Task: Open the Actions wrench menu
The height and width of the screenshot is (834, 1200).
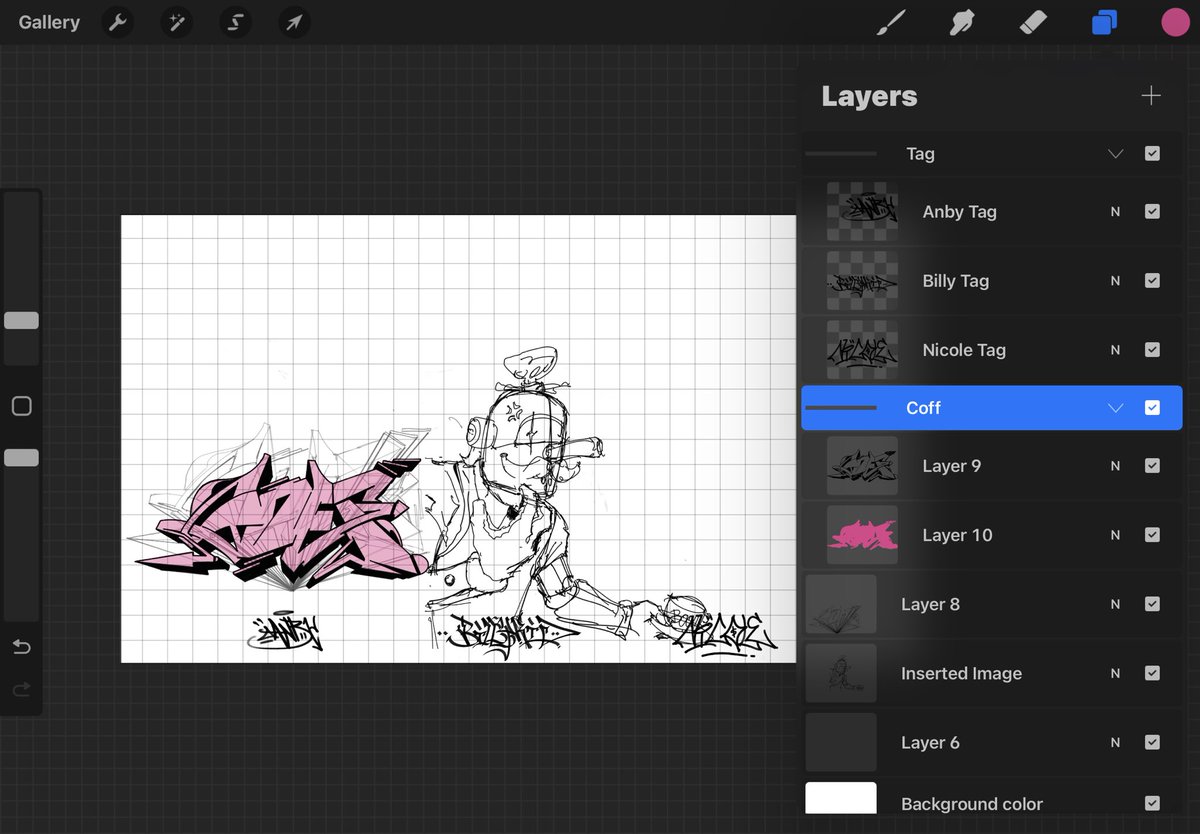Action: (x=118, y=22)
